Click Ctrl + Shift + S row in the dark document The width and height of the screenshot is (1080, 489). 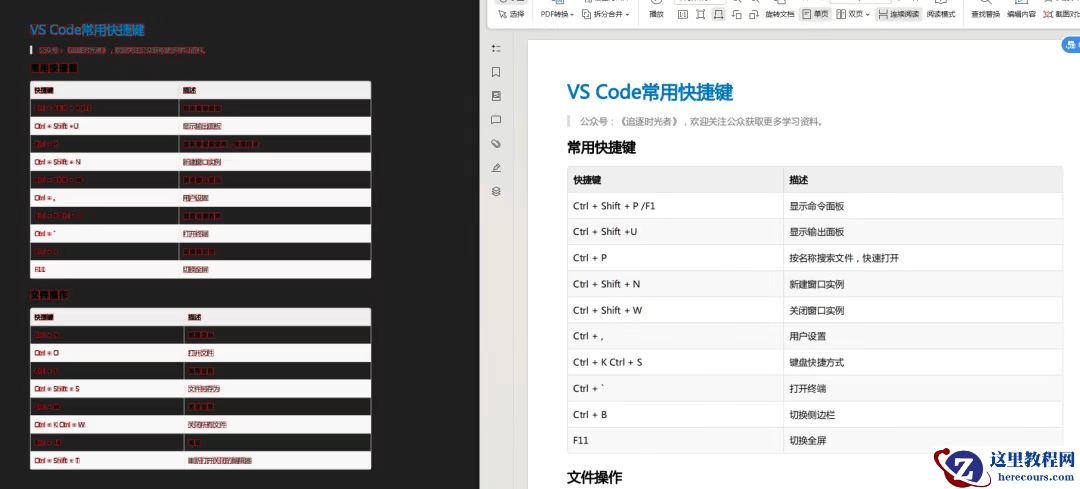[x=200, y=388]
